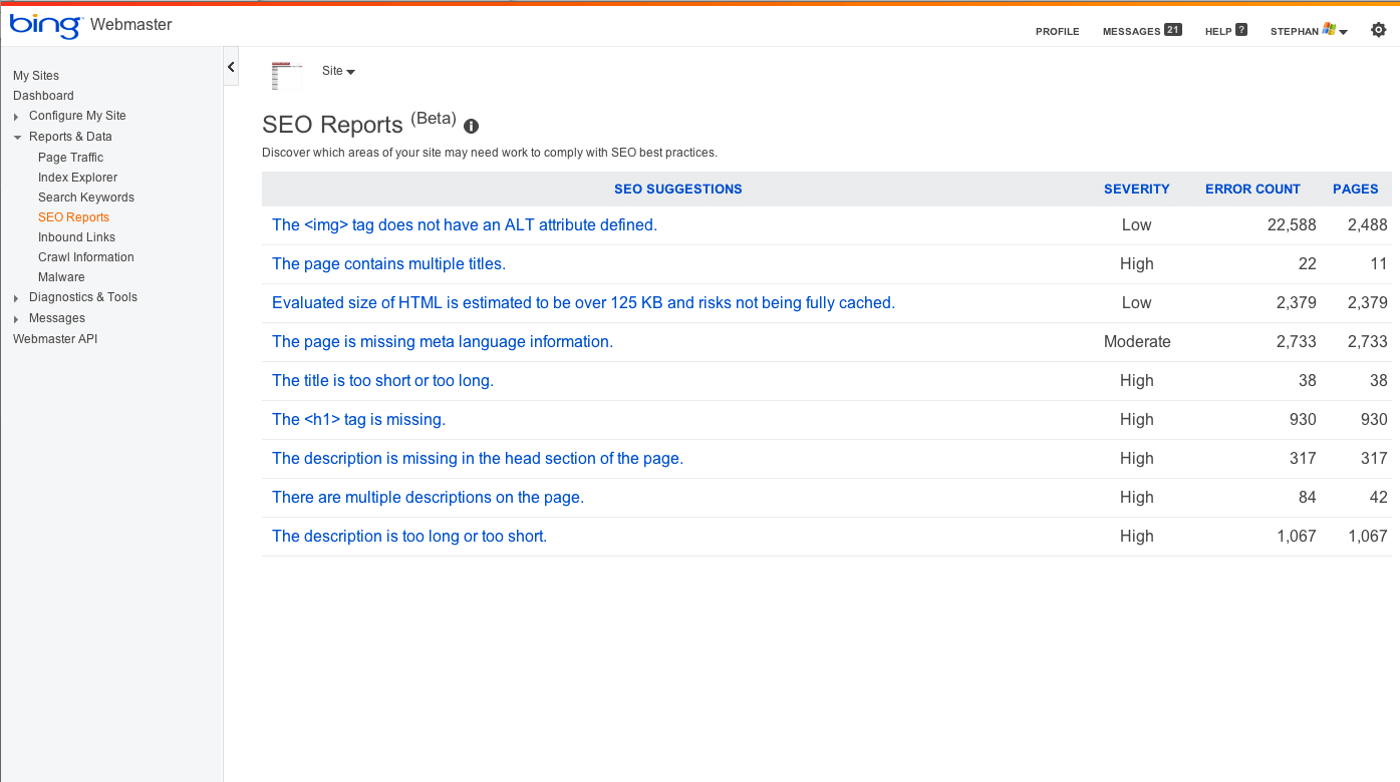Open the settings gear icon
The width and height of the screenshot is (1400, 782).
(x=1378, y=30)
